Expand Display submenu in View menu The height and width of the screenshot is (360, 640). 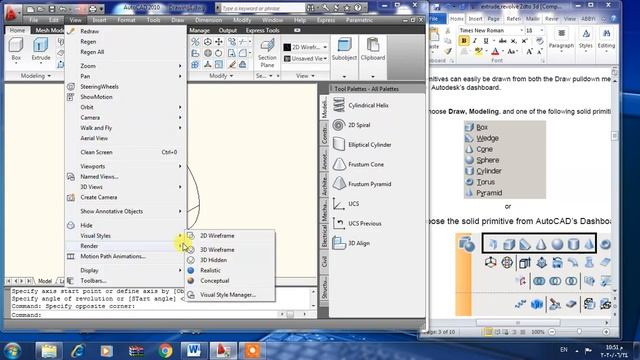[x=126, y=270]
